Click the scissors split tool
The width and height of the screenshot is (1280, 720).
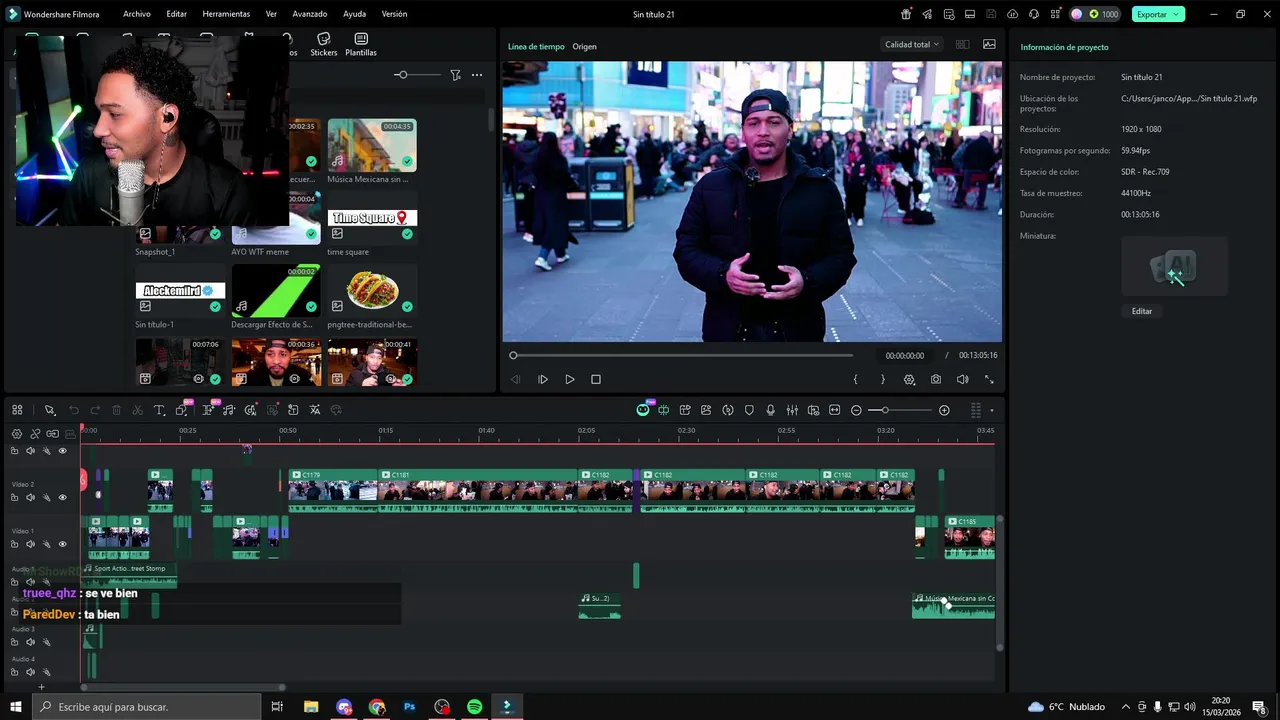click(138, 410)
